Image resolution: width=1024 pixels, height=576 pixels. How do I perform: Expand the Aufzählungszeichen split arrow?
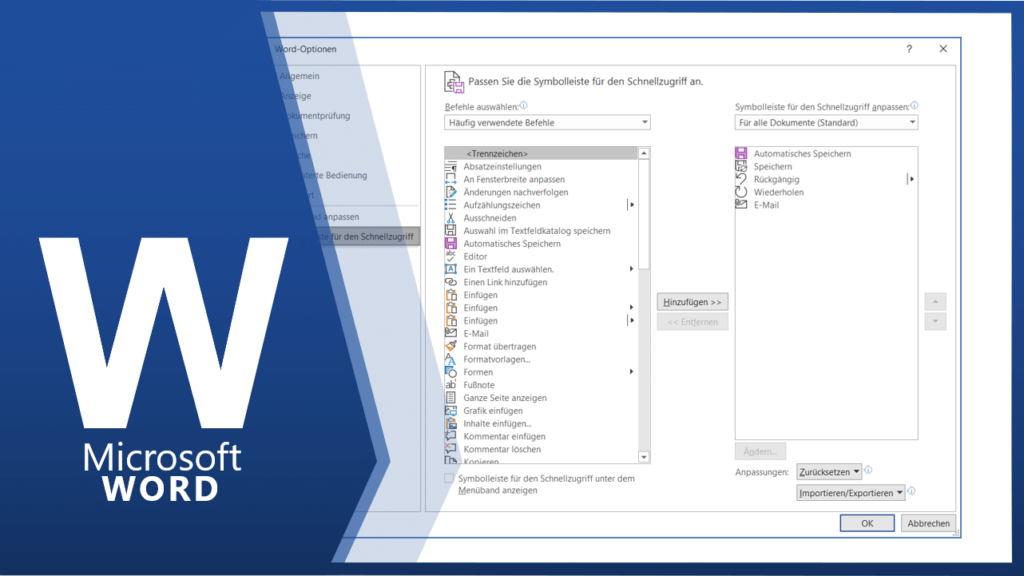click(x=632, y=205)
